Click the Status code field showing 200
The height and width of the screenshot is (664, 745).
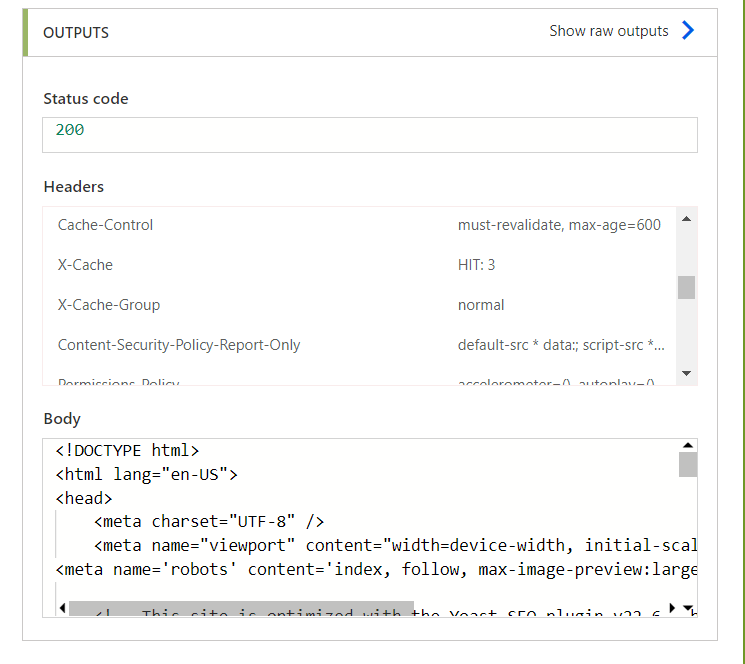(370, 135)
